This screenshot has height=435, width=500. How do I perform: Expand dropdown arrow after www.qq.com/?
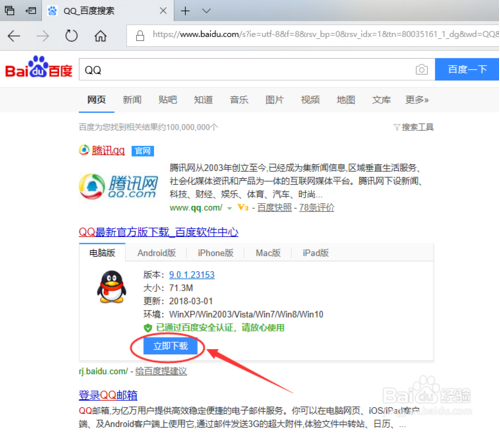point(229,208)
